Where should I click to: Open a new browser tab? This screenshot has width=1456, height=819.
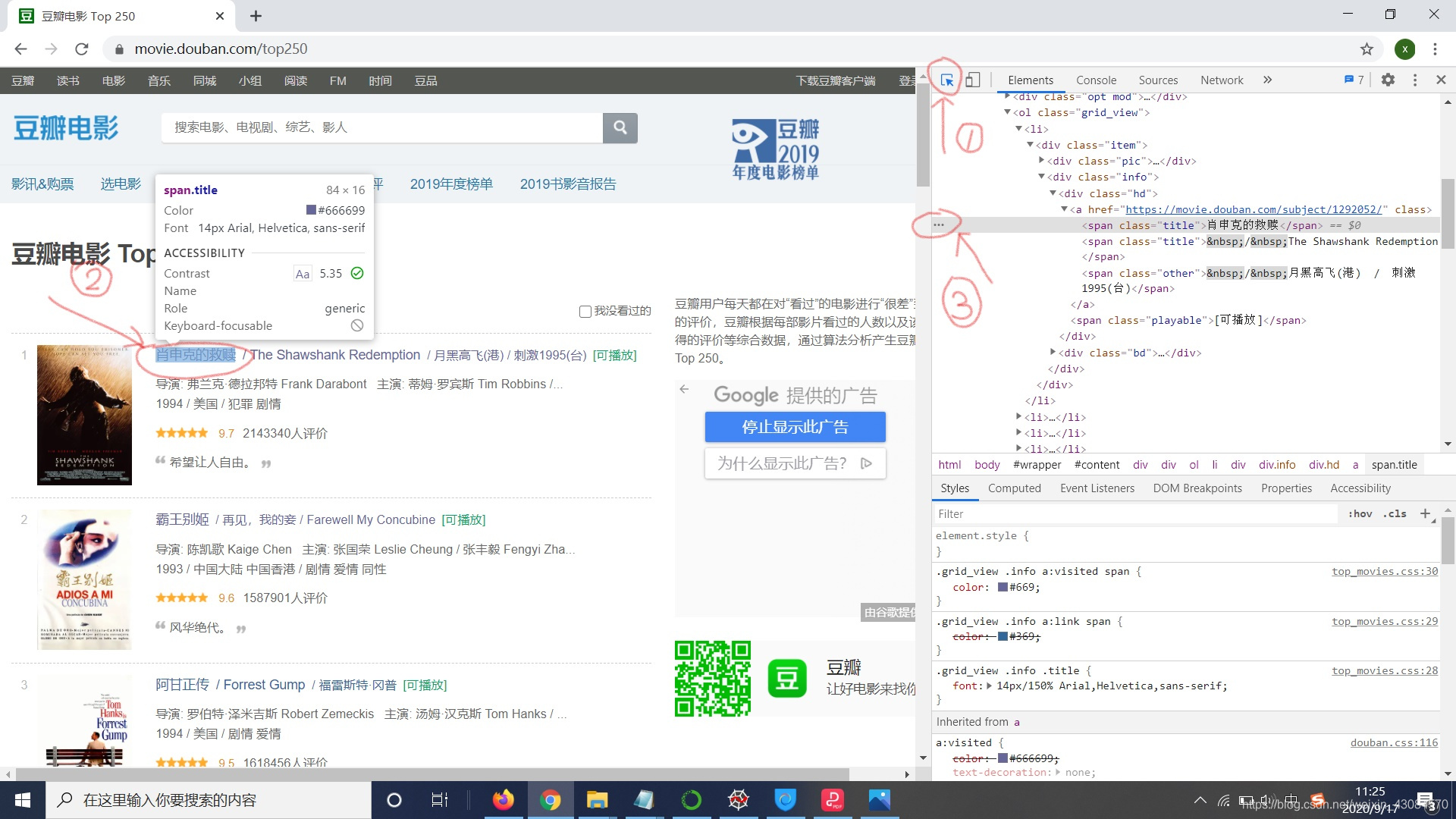(256, 16)
